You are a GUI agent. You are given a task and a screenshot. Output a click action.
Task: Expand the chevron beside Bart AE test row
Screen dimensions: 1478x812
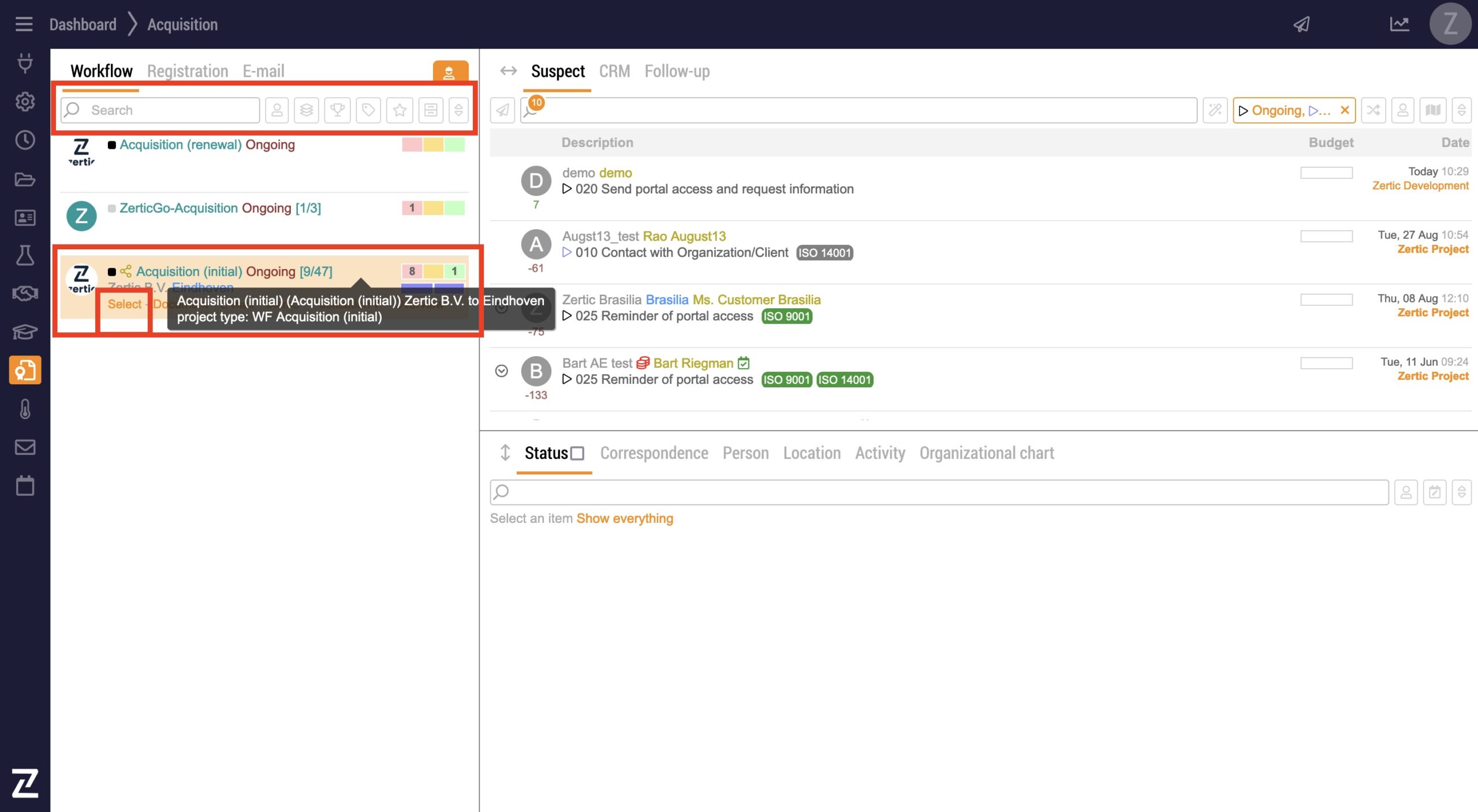tap(502, 371)
